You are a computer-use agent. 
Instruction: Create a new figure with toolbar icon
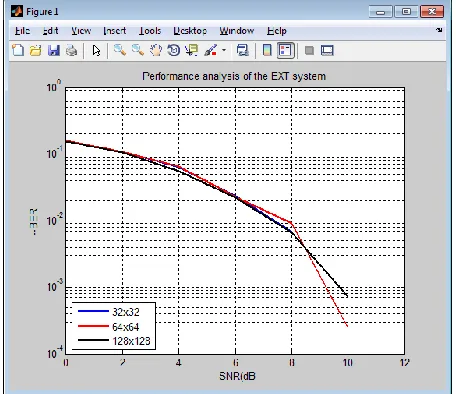coord(18,50)
